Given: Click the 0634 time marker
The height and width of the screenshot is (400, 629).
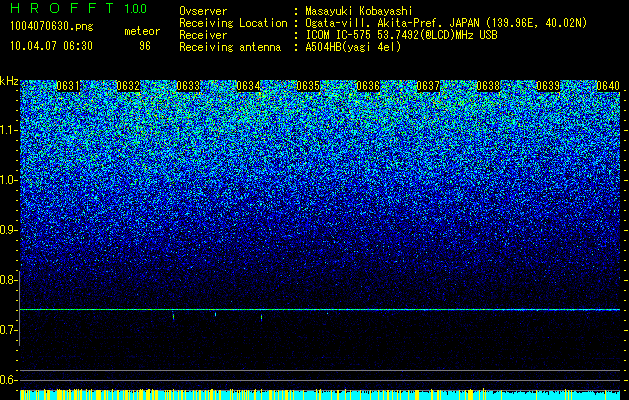Looking at the screenshot, I should 248,86.
